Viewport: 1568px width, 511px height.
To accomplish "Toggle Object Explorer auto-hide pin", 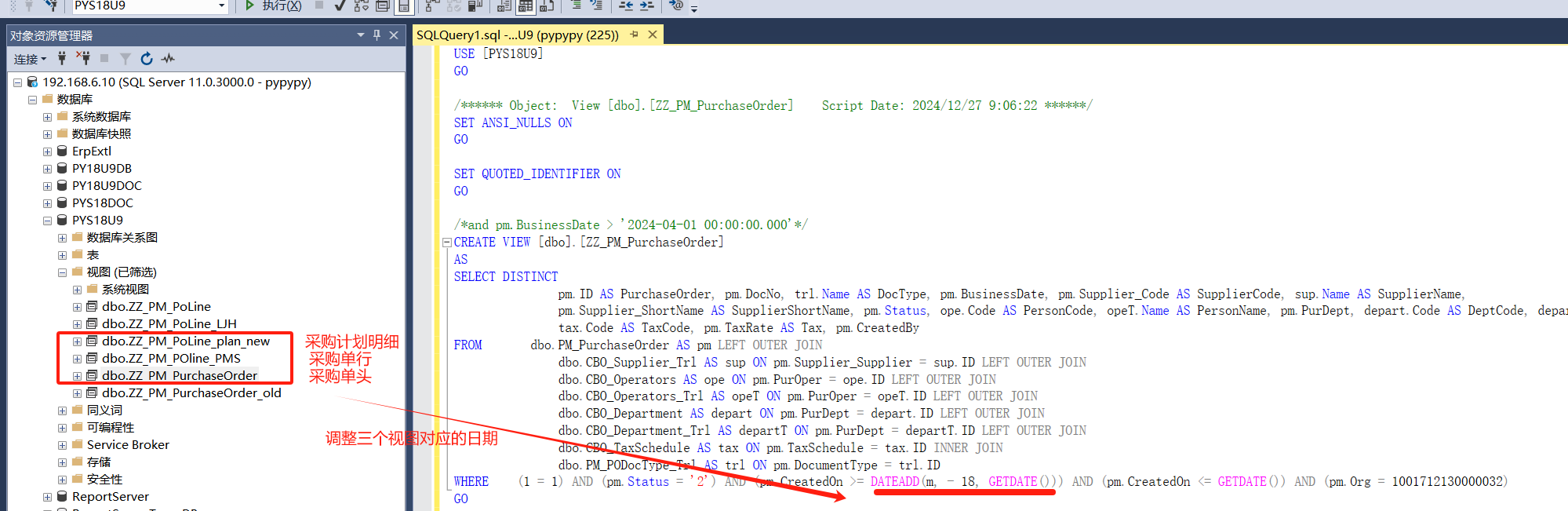I will [377, 35].
